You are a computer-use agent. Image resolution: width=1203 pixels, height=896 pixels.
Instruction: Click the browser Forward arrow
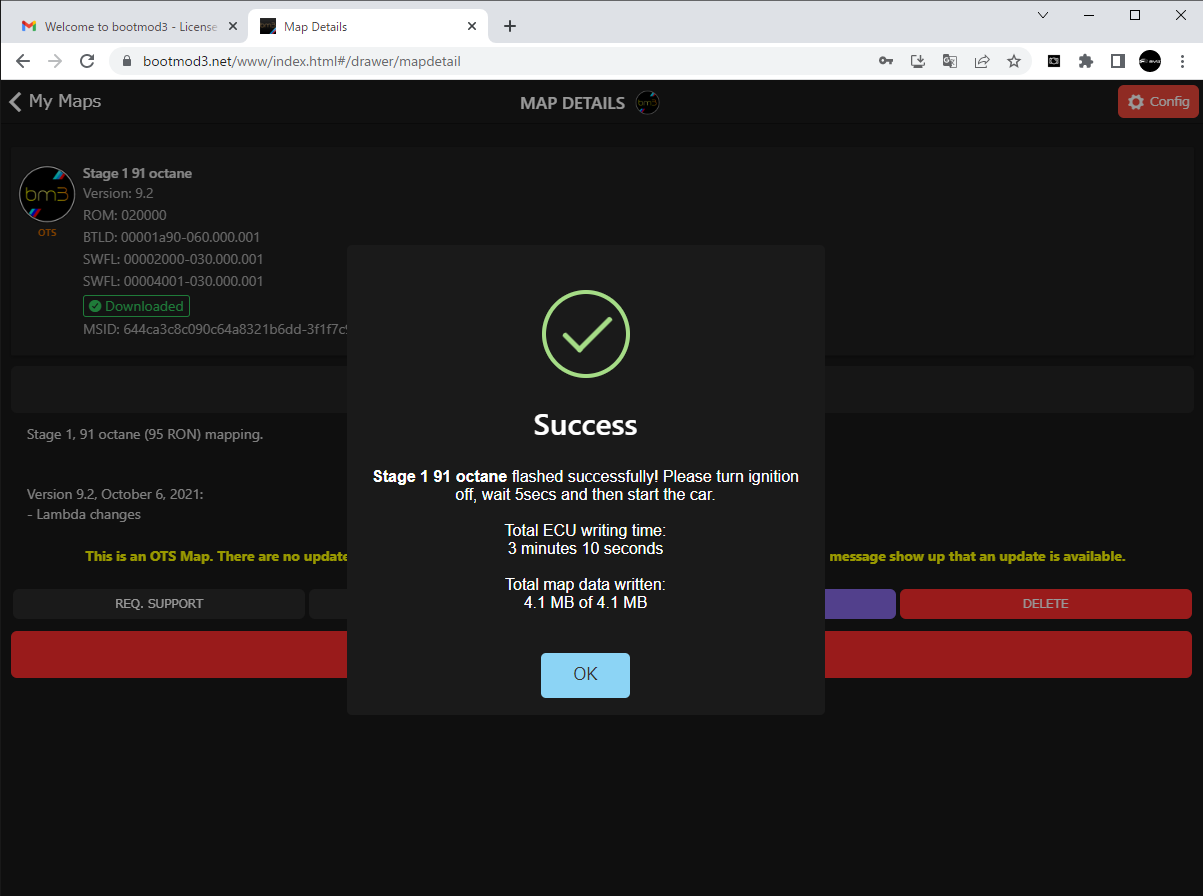tap(55, 61)
